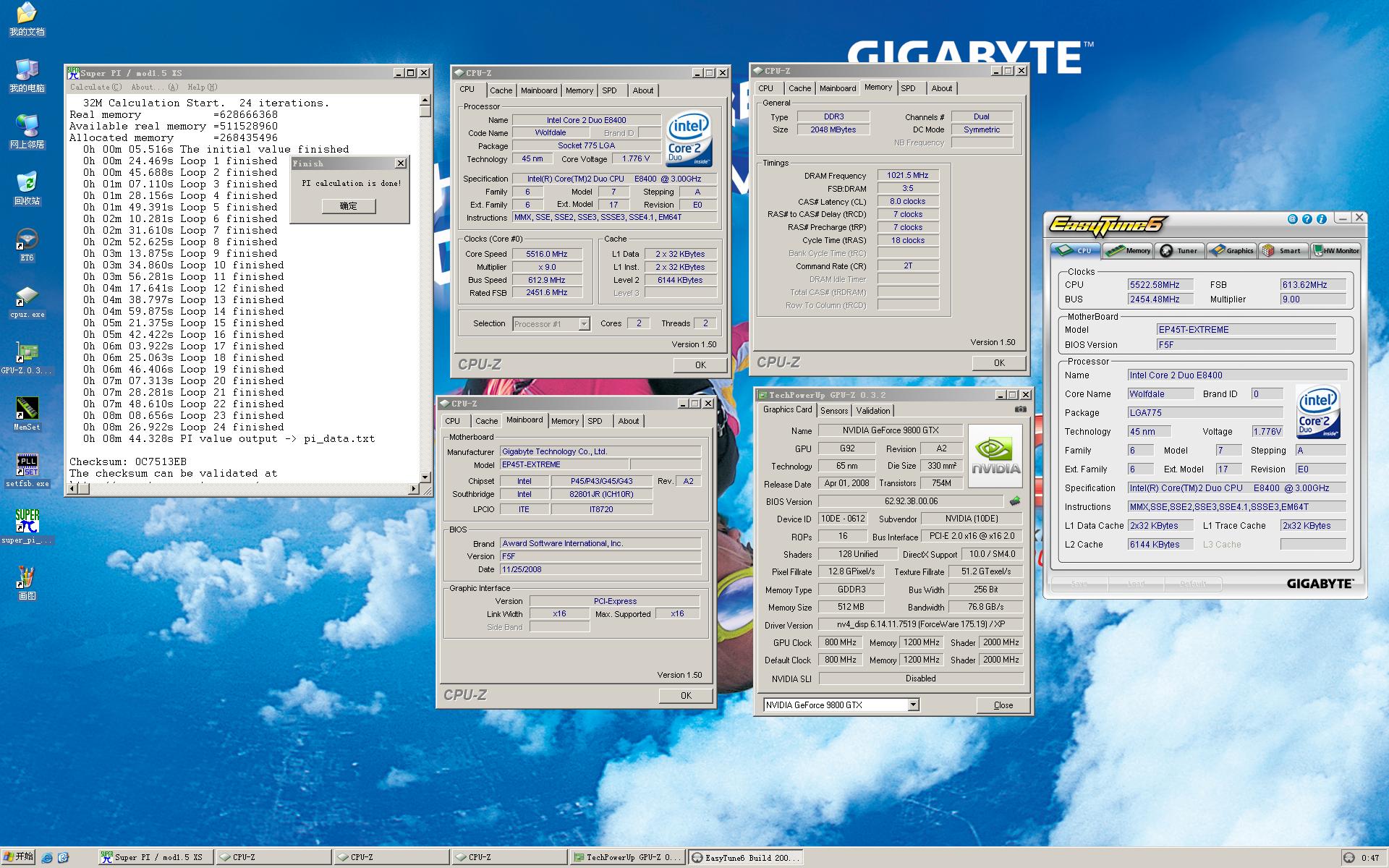Select Graphics tab in EasyTune6

point(1231,251)
